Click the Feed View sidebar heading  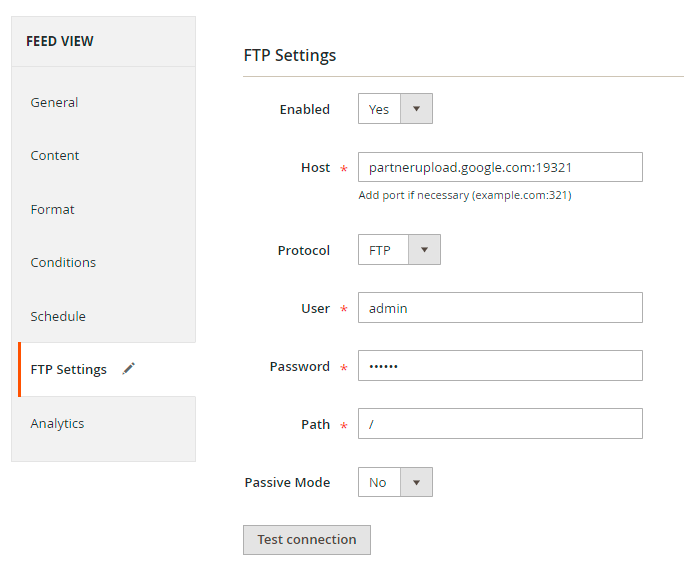click(x=60, y=41)
